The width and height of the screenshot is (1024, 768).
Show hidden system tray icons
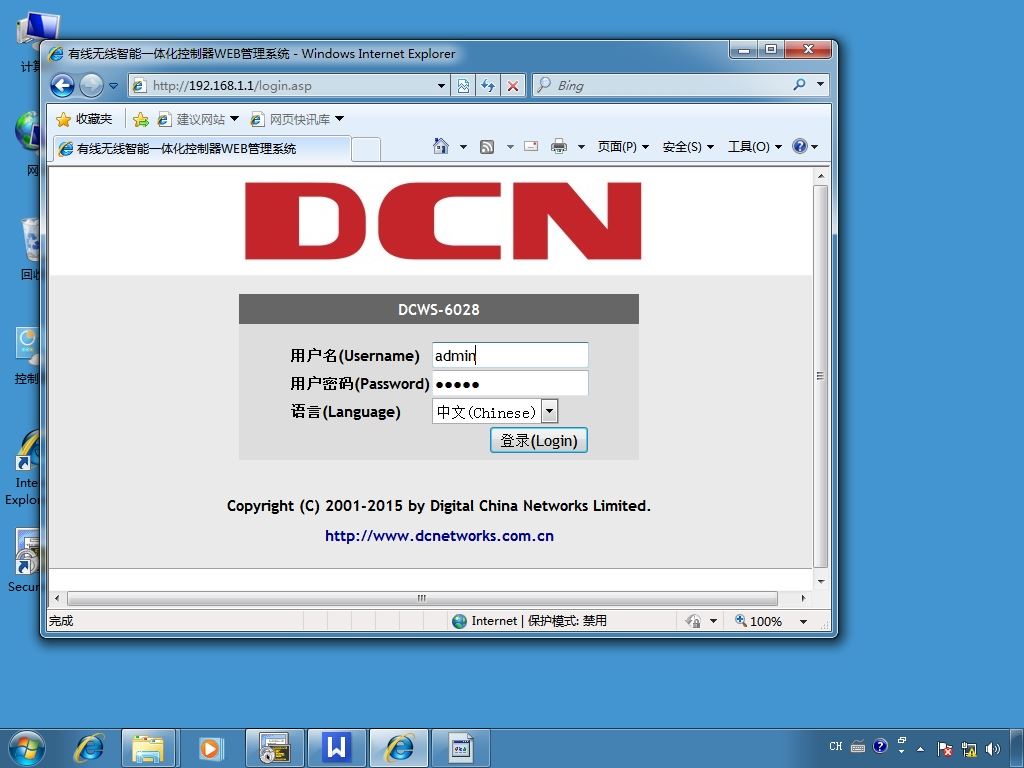(x=921, y=748)
